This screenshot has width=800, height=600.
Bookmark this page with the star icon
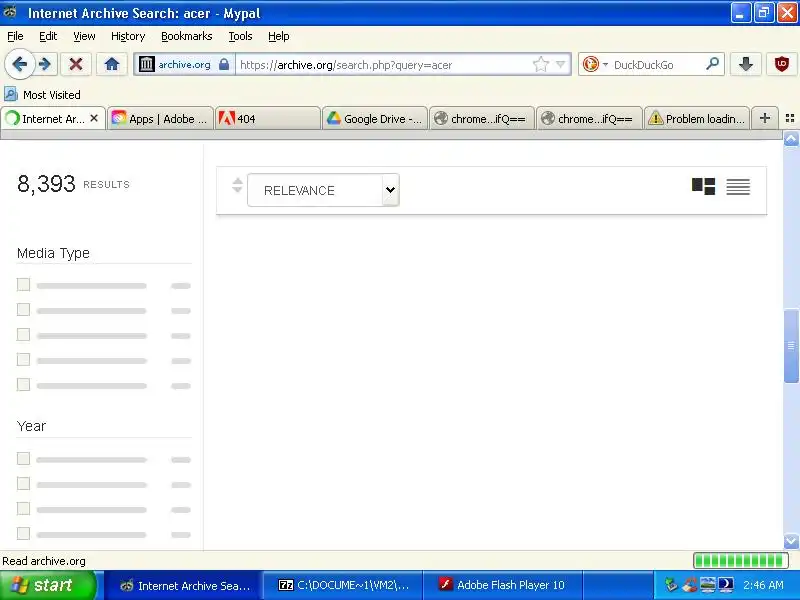point(540,64)
